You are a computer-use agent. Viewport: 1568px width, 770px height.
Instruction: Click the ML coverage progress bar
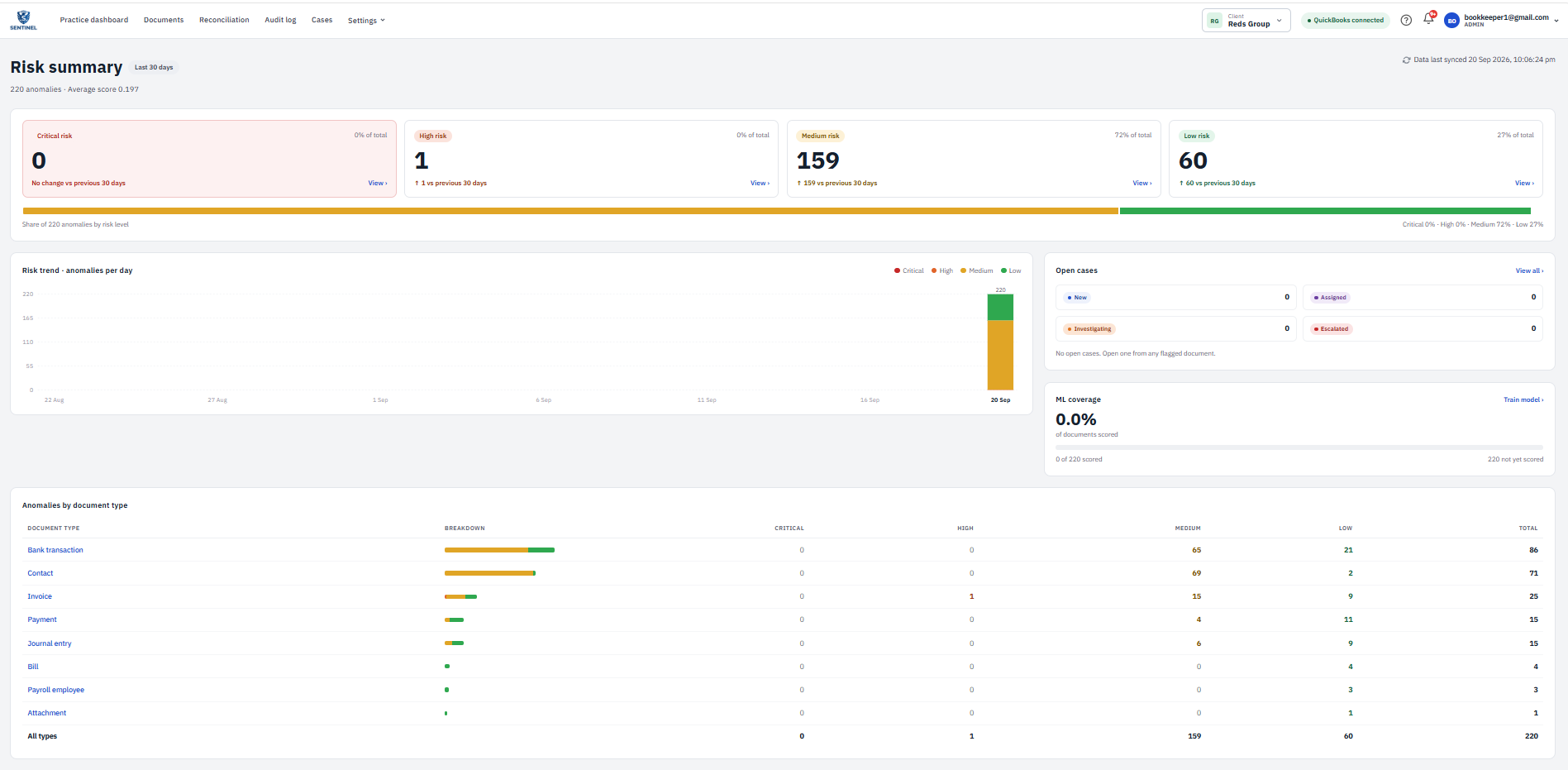[1299, 447]
